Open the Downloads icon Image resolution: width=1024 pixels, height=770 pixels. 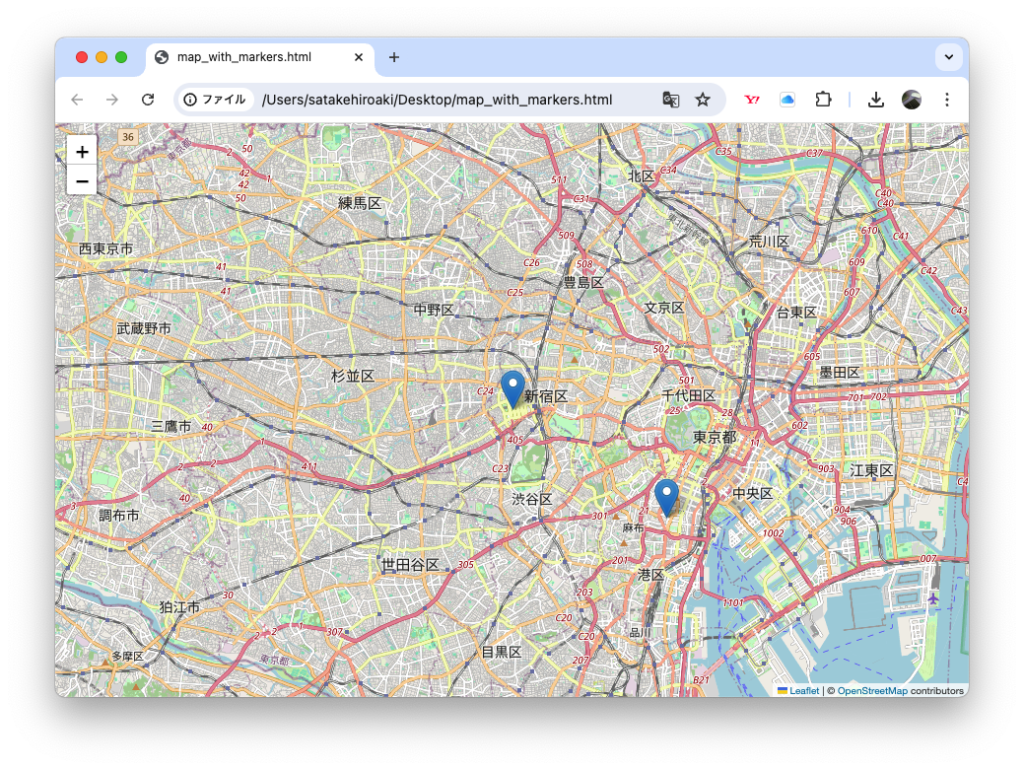pyautogui.click(x=875, y=99)
